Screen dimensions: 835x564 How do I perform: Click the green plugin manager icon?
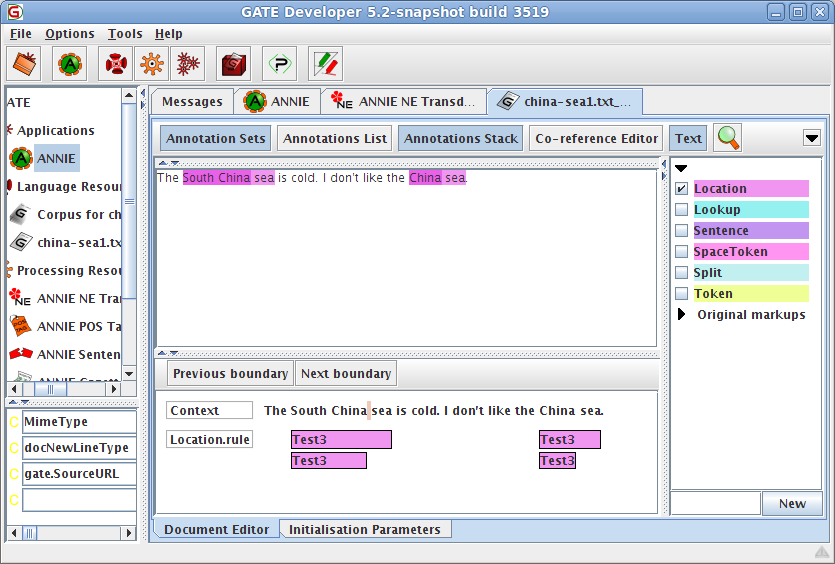coord(280,64)
